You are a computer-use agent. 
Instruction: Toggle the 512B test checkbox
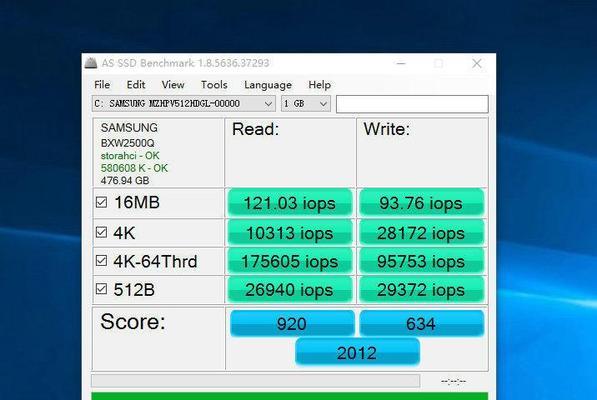tap(101, 289)
